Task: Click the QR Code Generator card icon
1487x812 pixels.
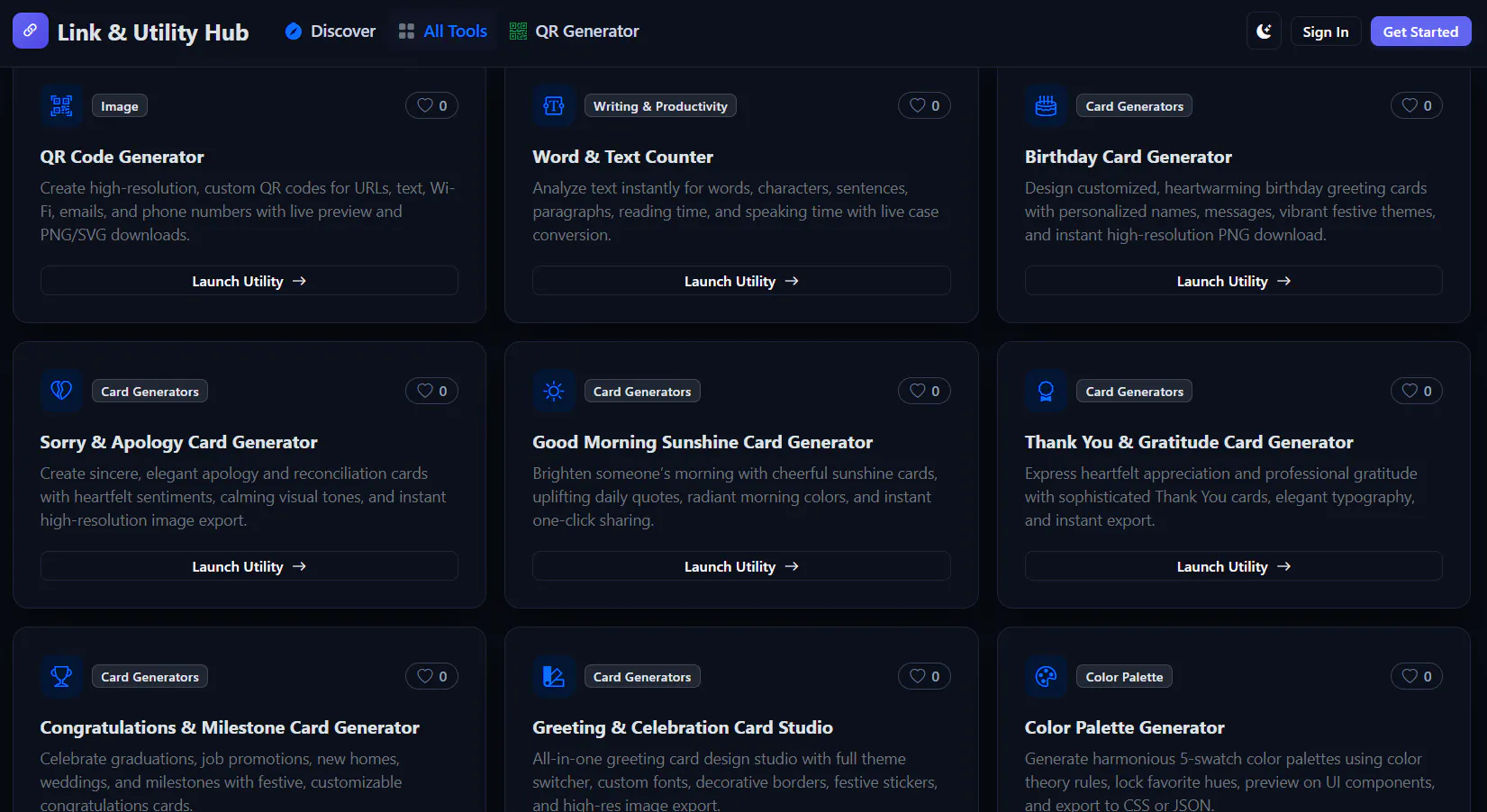Action: pos(61,106)
